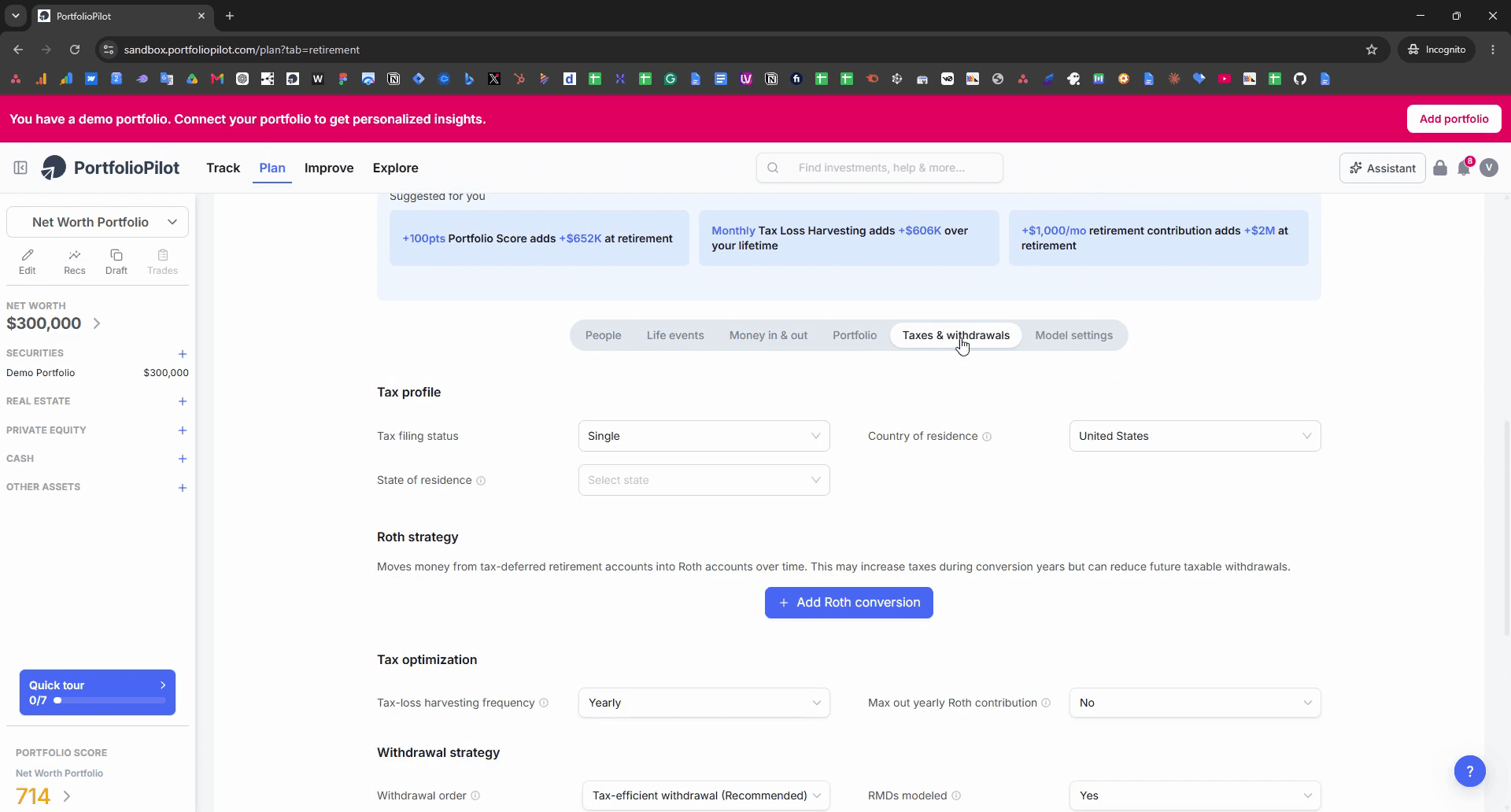Open the Withdrawal order dropdown

coord(707,795)
